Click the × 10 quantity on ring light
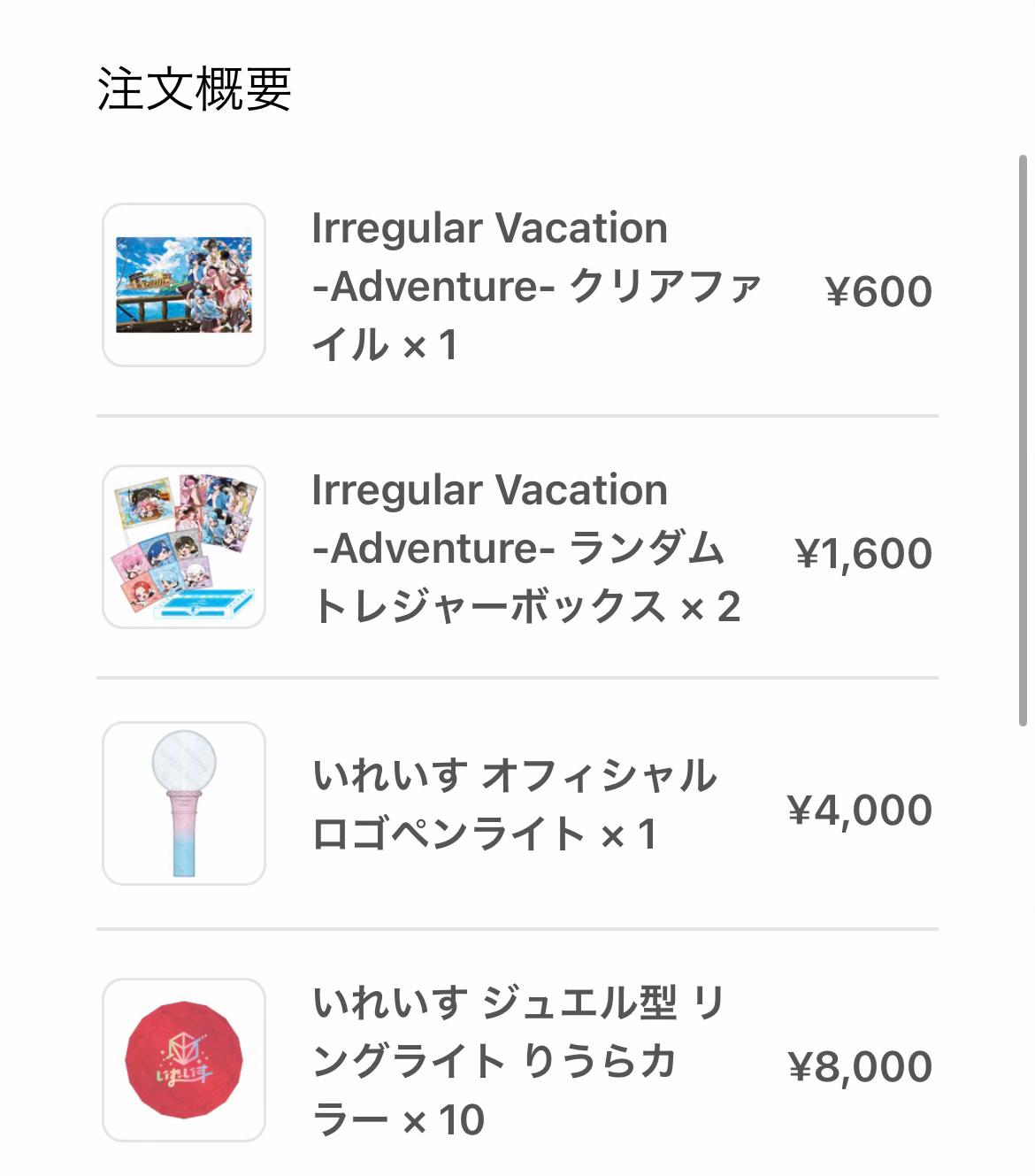The image size is (1035, 1176). coord(444,1120)
